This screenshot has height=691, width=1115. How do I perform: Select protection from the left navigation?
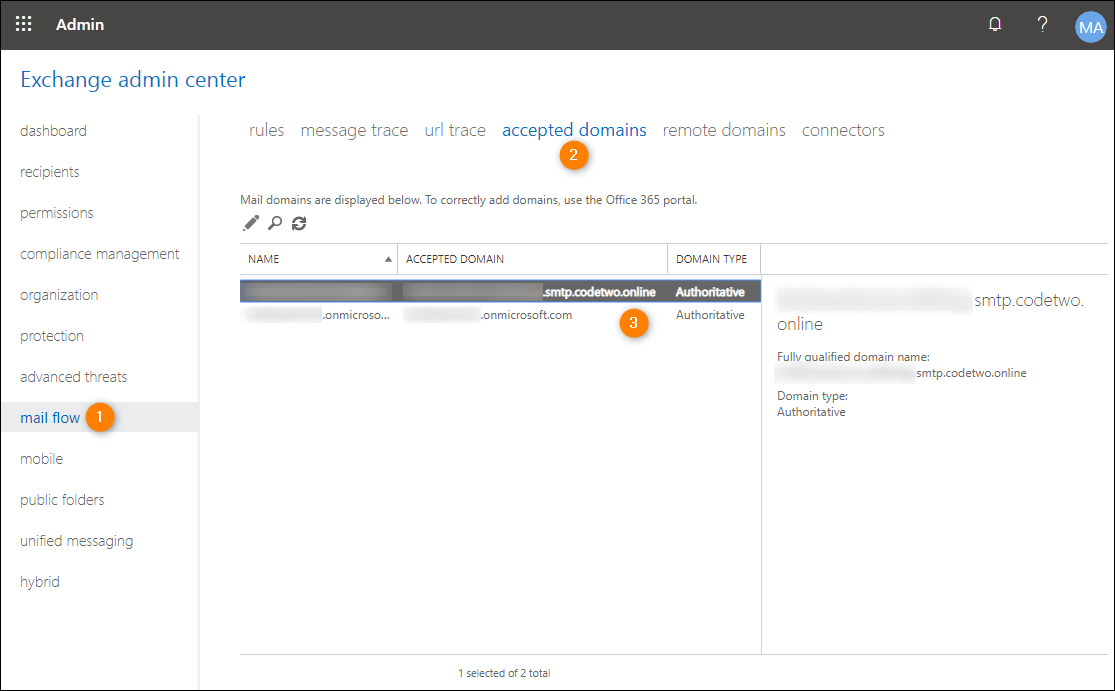pos(51,335)
